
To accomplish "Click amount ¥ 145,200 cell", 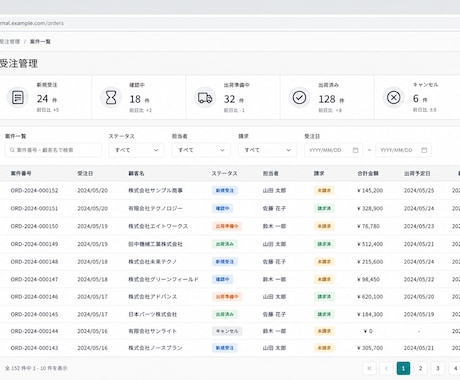I will pos(370,191).
